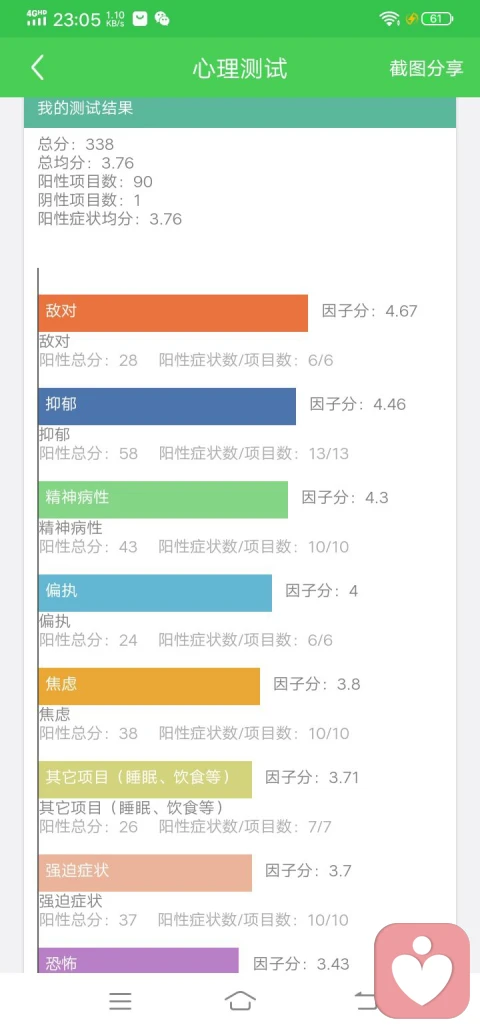Image resolution: width=480 pixels, height=1029 pixels.
Task: Tap the Android recent apps menu icon
Action: pyautogui.click(x=121, y=1001)
